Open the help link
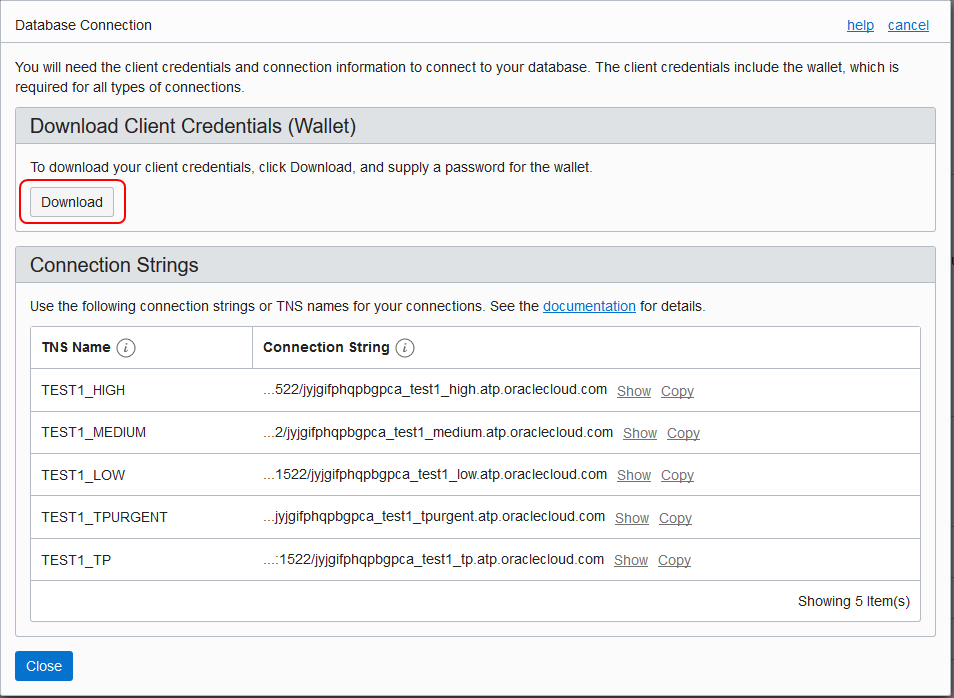 [860, 25]
